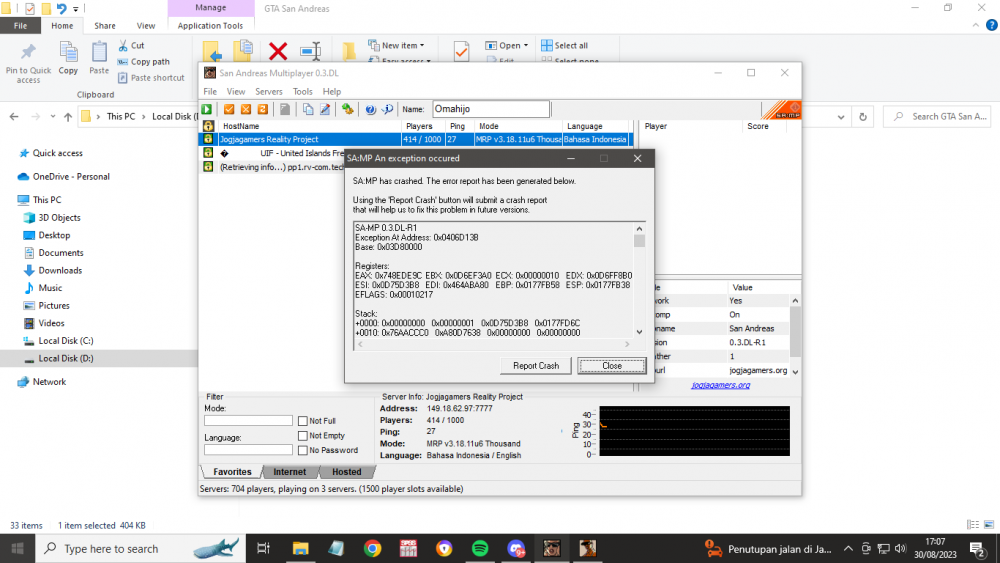Image resolution: width=1000 pixels, height=563 pixels.
Task: Click the Properties checkmark icon in ribbon
Action: point(461,51)
